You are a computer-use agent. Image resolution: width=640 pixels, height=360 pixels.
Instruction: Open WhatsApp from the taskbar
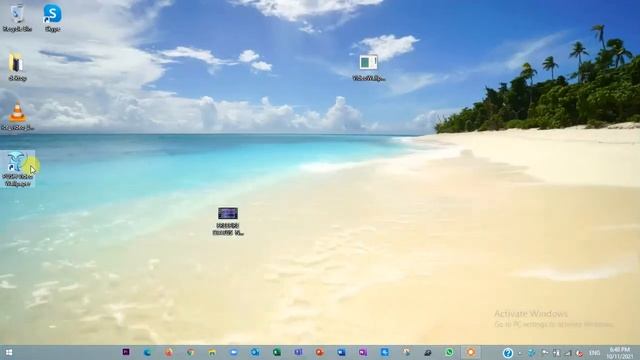(x=449, y=352)
